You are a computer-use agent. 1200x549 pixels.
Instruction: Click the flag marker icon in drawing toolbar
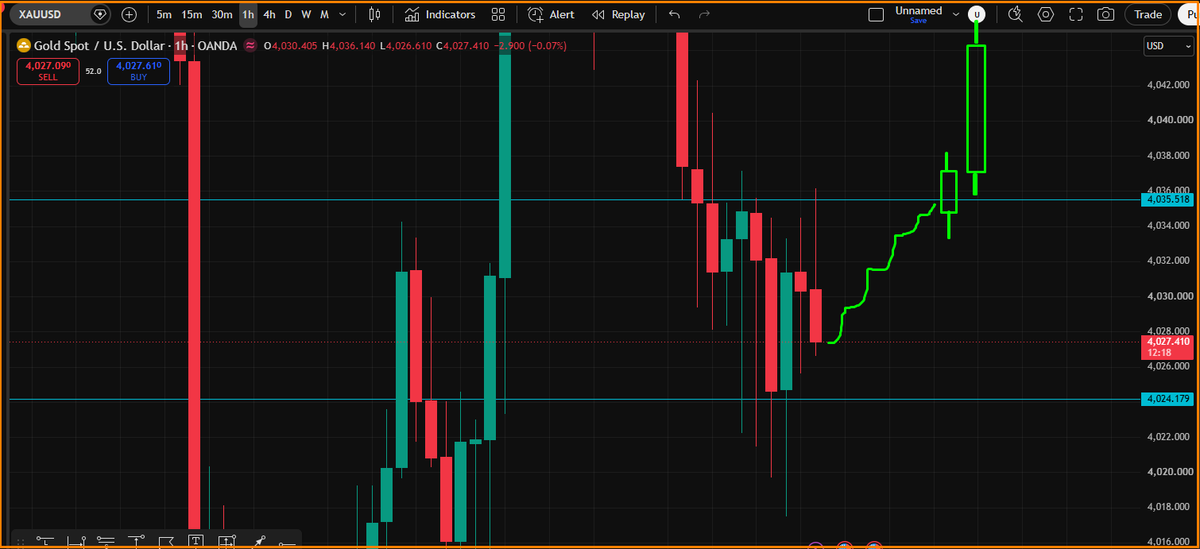click(x=165, y=542)
